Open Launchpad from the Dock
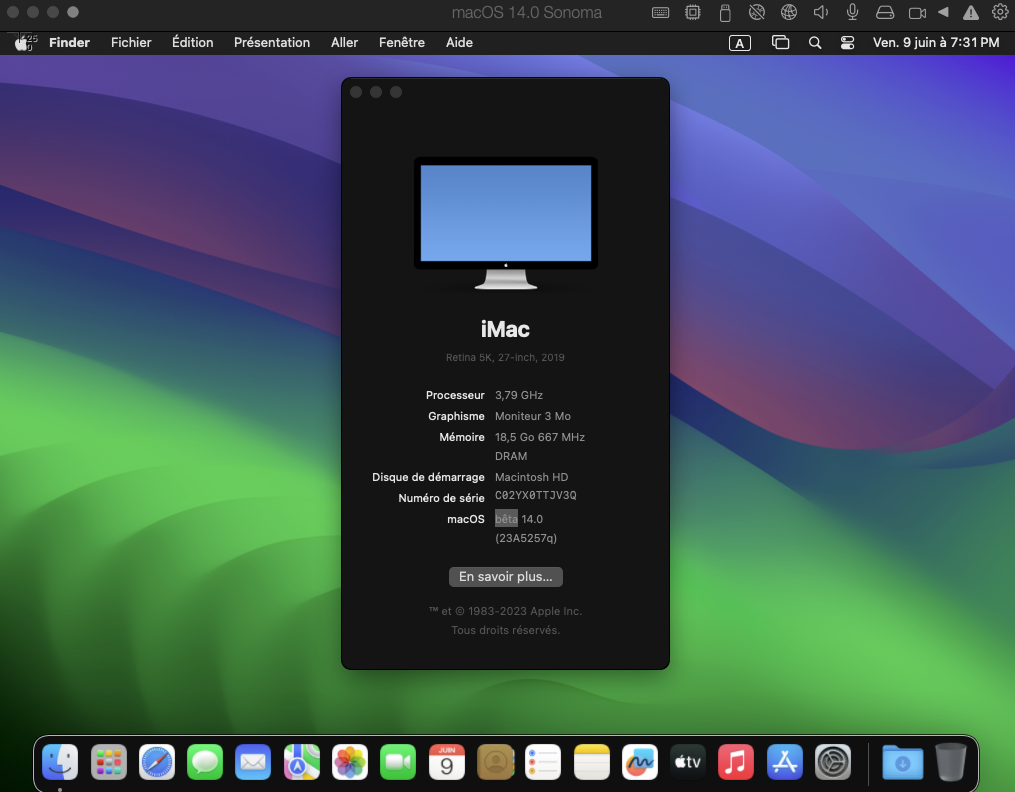 click(109, 762)
